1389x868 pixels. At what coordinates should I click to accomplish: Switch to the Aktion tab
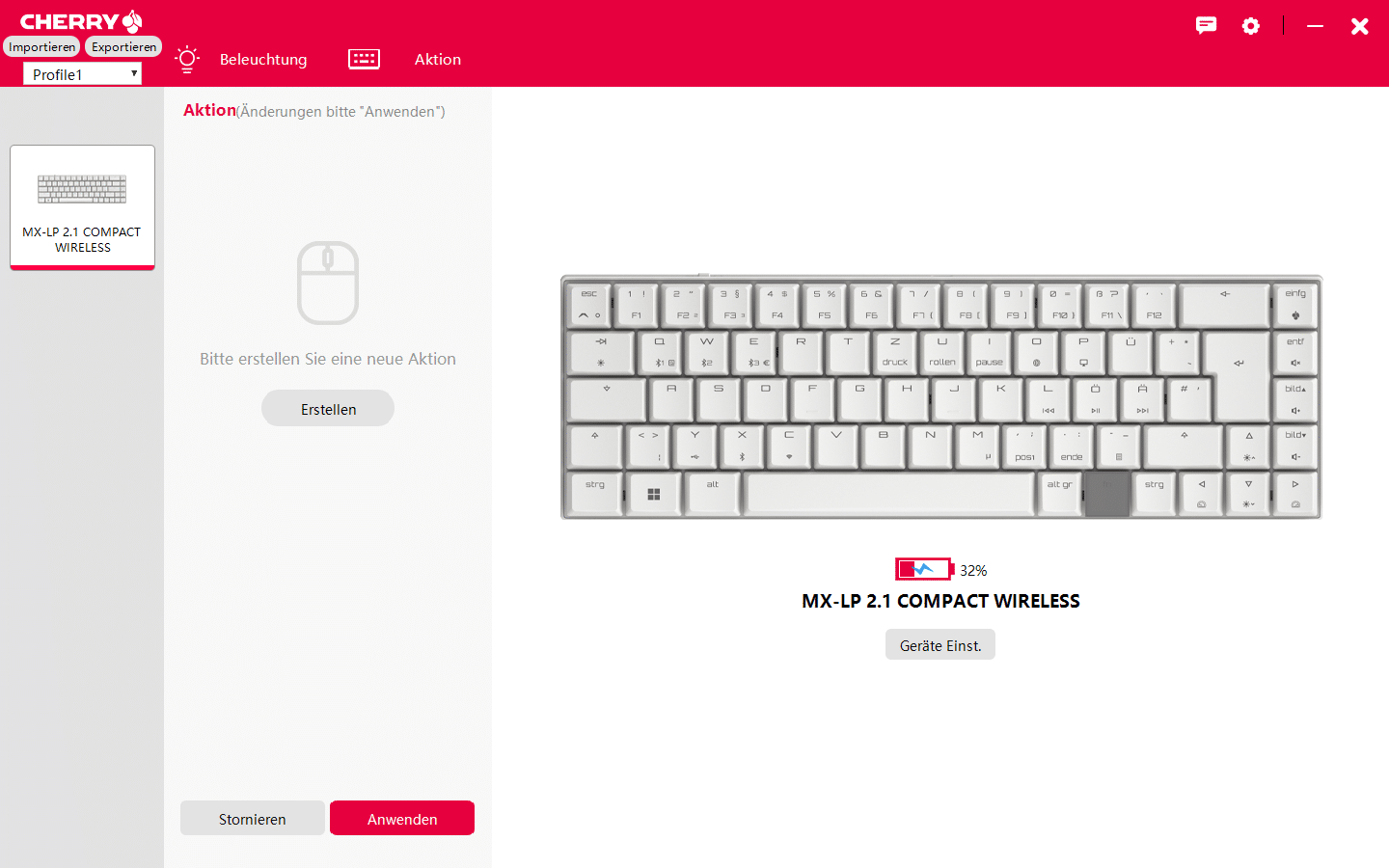coord(438,59)
